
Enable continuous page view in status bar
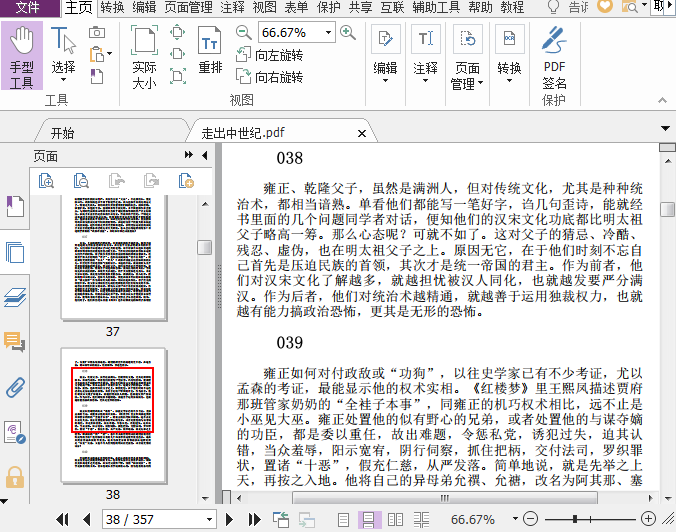(369, 519)
